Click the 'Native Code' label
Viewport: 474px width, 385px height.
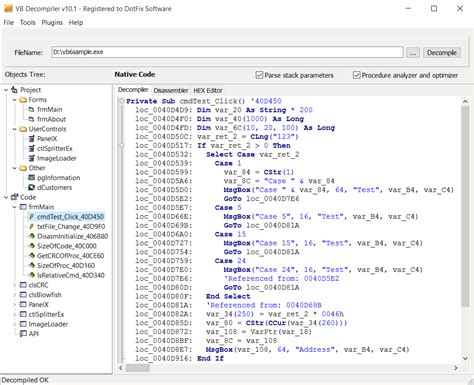(x=135, y=75)
